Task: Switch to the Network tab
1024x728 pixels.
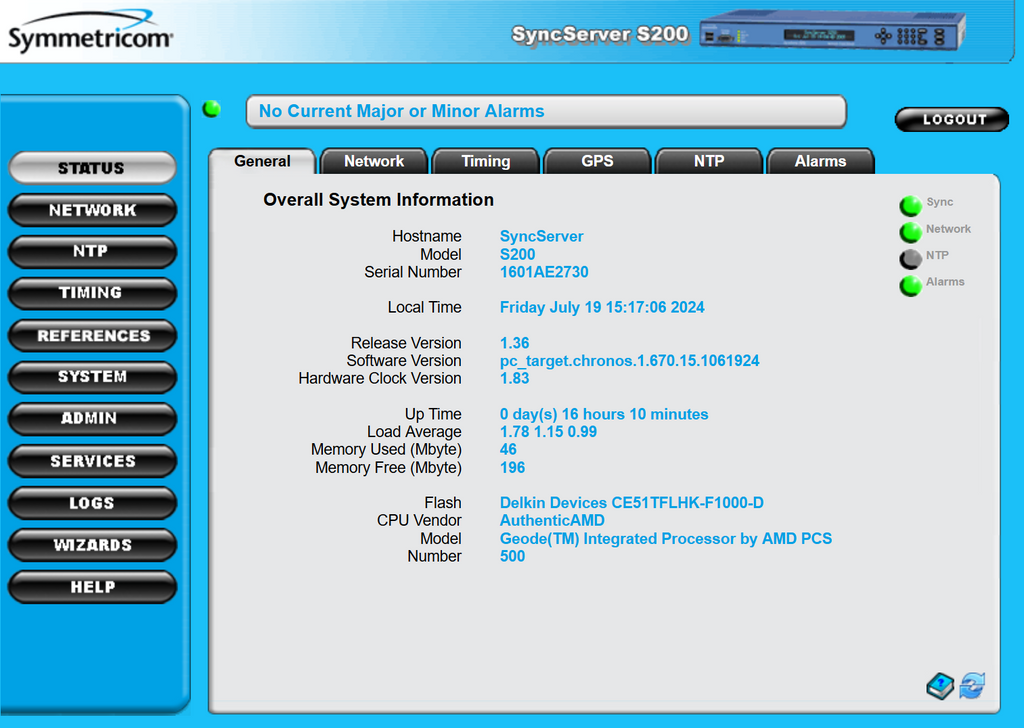Action: [x=374, y=162]
